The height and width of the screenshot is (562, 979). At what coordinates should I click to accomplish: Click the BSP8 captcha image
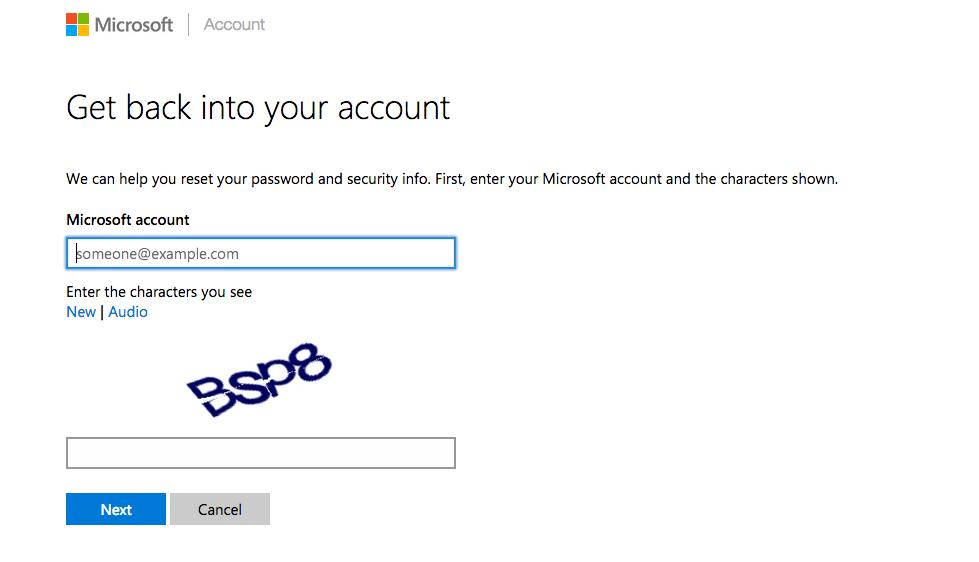pos(260,379)
